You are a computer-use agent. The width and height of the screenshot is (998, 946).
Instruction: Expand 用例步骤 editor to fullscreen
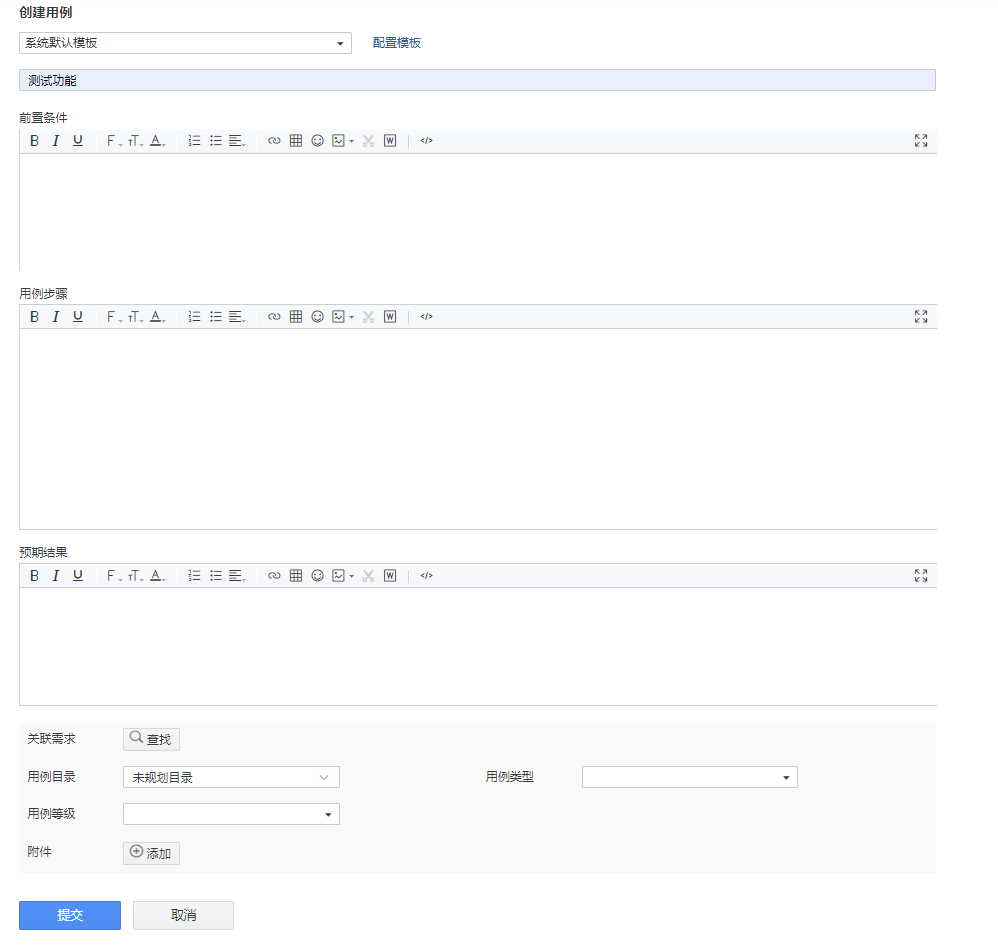coord(921,316)
